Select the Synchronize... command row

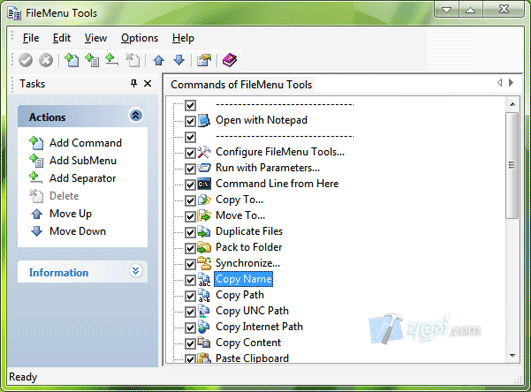pos(248,263)
